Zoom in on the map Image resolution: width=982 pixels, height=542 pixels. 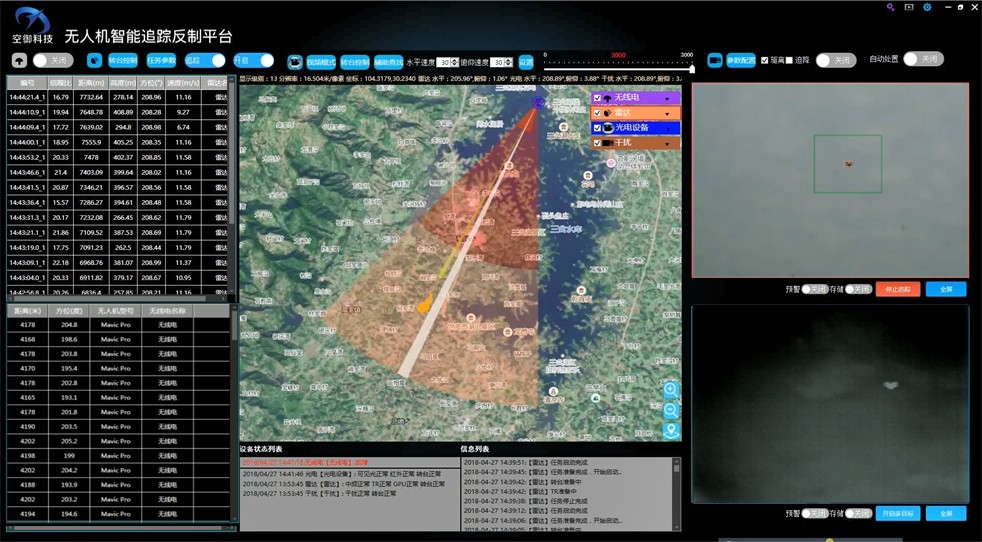pos(671,390)
